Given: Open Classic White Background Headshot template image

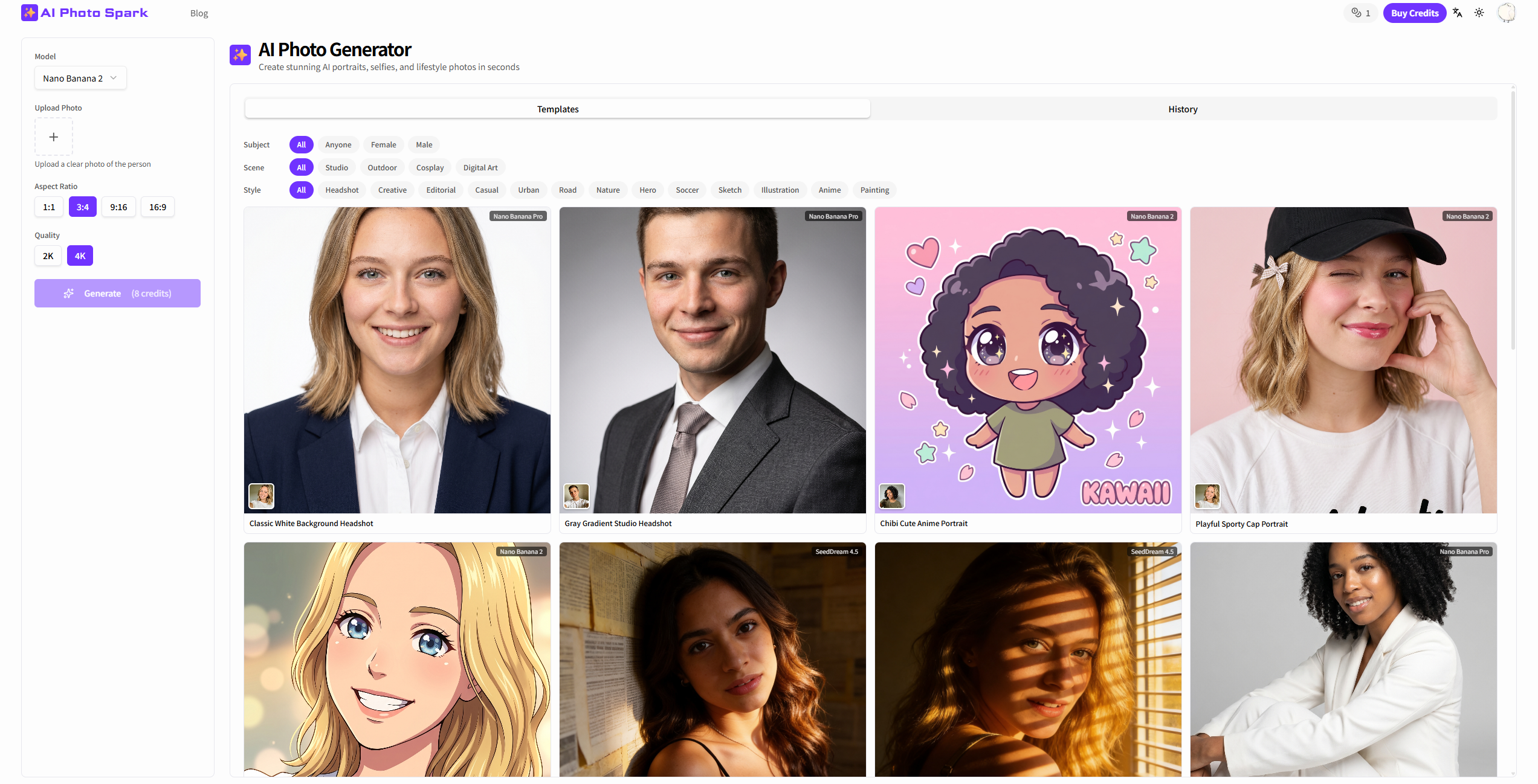Looking at the screenshot, I should 397,360.
